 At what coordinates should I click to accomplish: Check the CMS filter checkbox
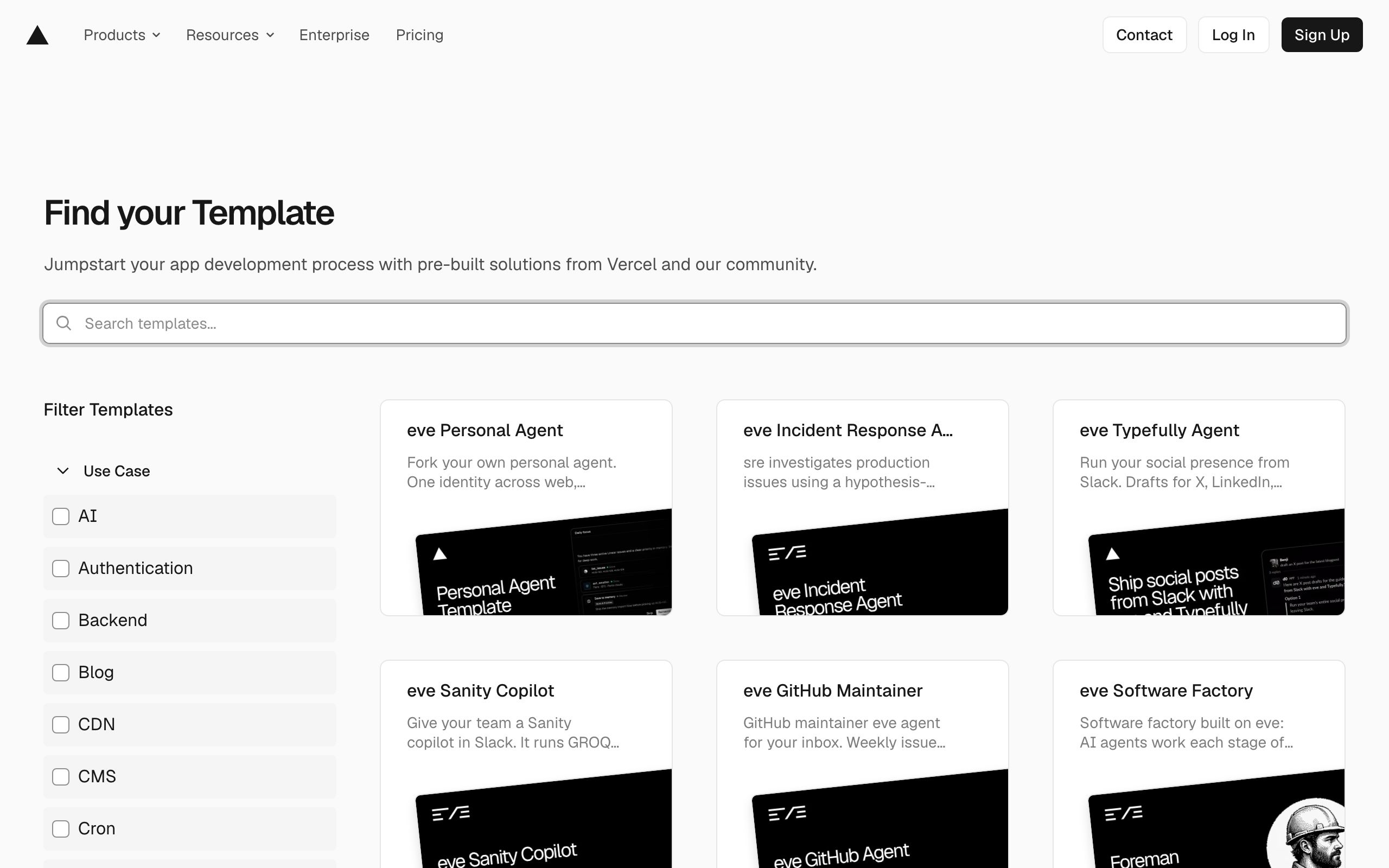click(61, 777)
